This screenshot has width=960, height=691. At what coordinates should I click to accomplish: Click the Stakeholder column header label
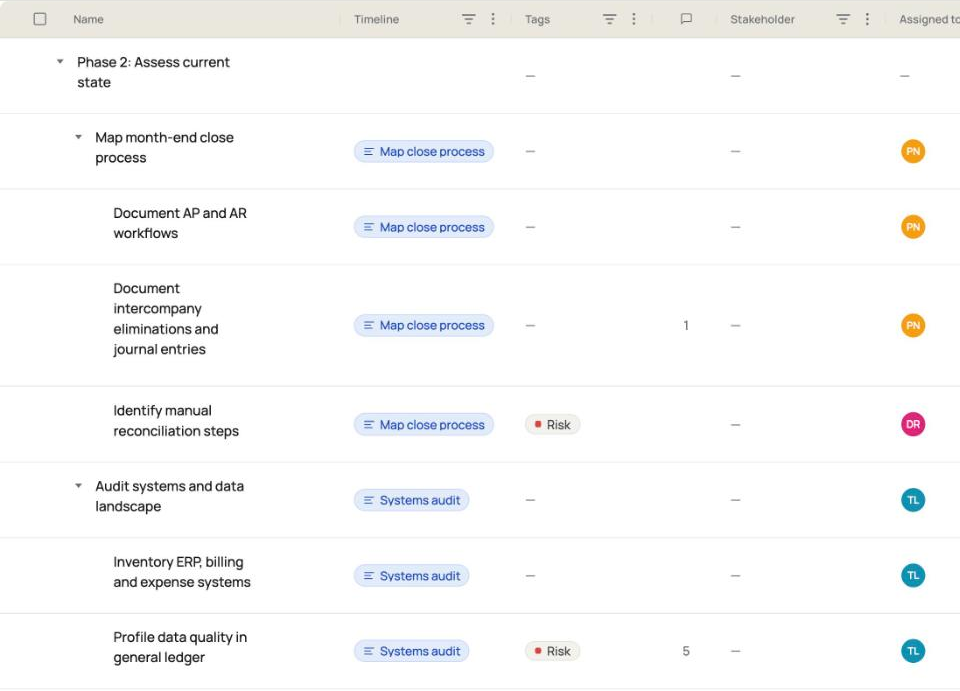tap(762, 19)
